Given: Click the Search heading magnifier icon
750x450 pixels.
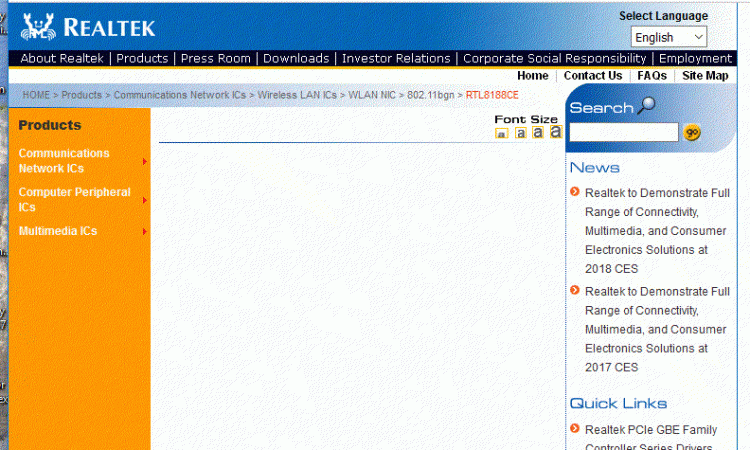Looking at the screenshot, I should 647,105.
